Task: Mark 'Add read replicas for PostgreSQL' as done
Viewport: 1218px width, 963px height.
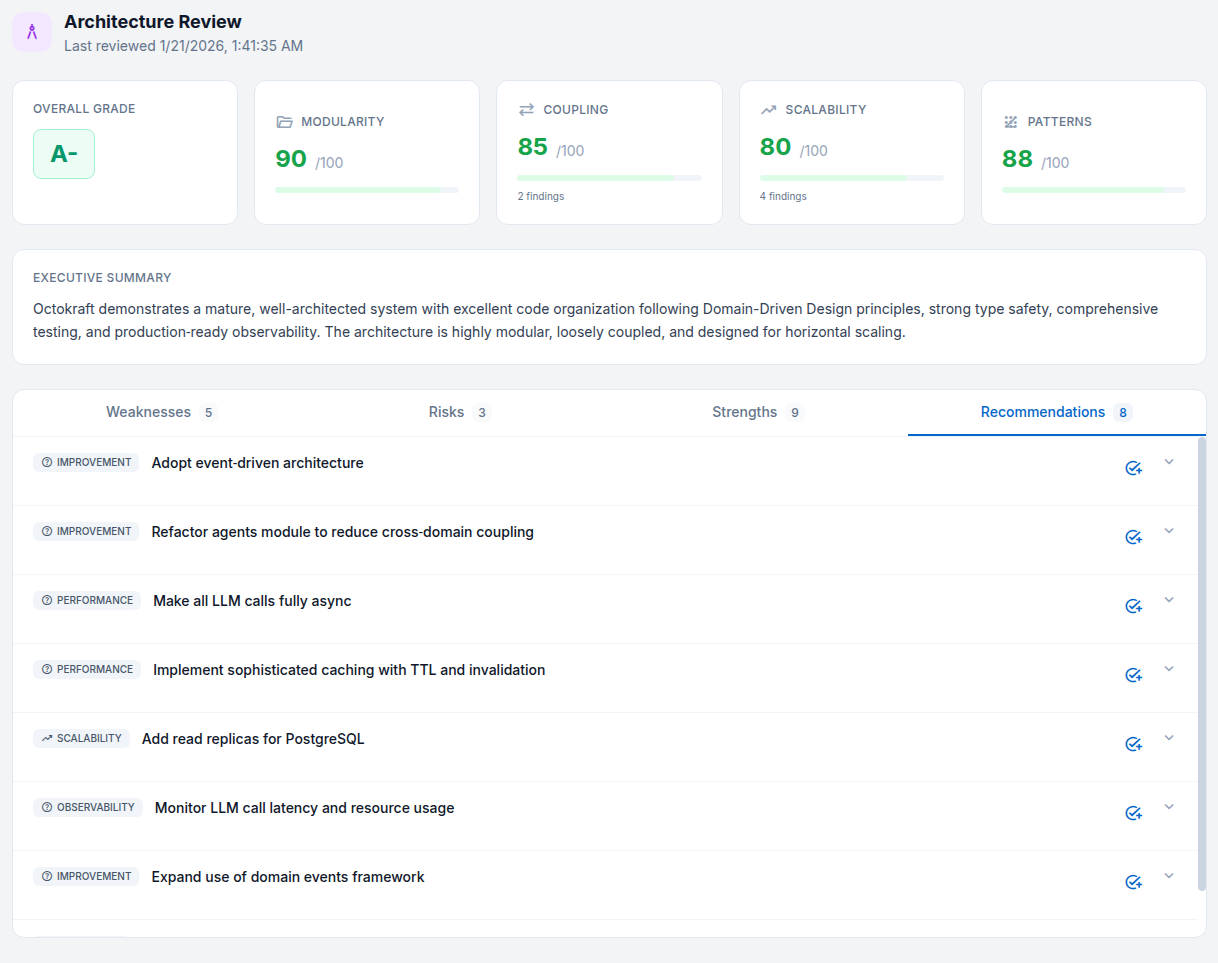Action: click(1133, 743)
